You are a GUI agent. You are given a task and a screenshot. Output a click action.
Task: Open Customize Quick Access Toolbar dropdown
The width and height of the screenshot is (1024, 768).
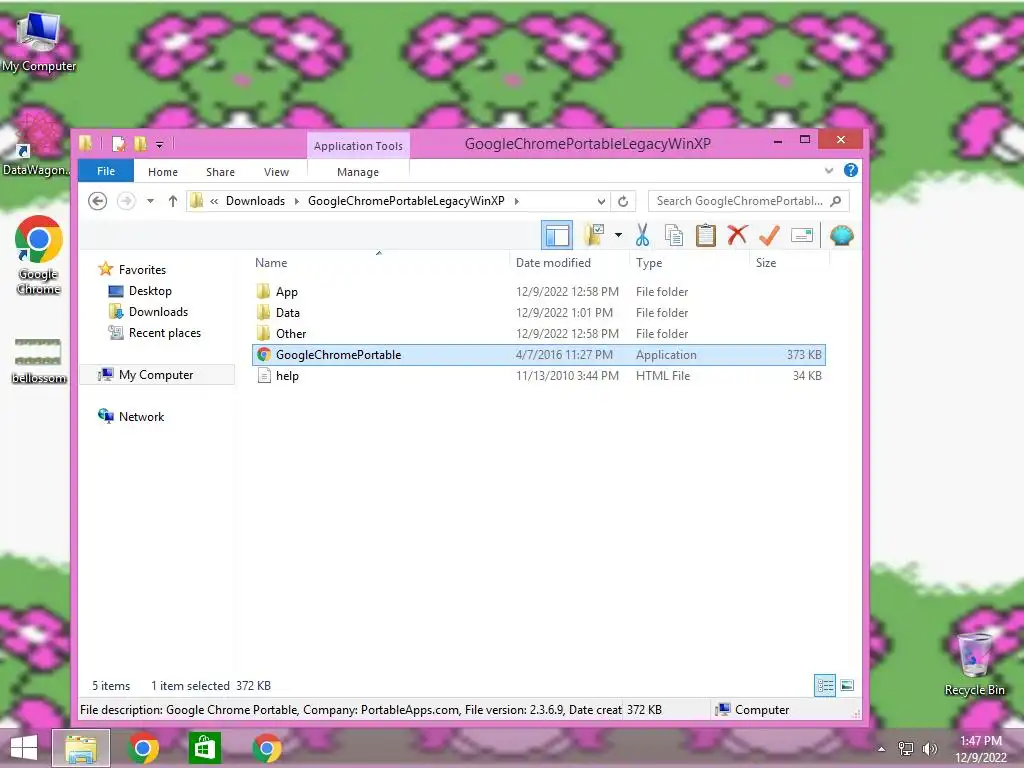pyautogui.click(x=159, y=144)
